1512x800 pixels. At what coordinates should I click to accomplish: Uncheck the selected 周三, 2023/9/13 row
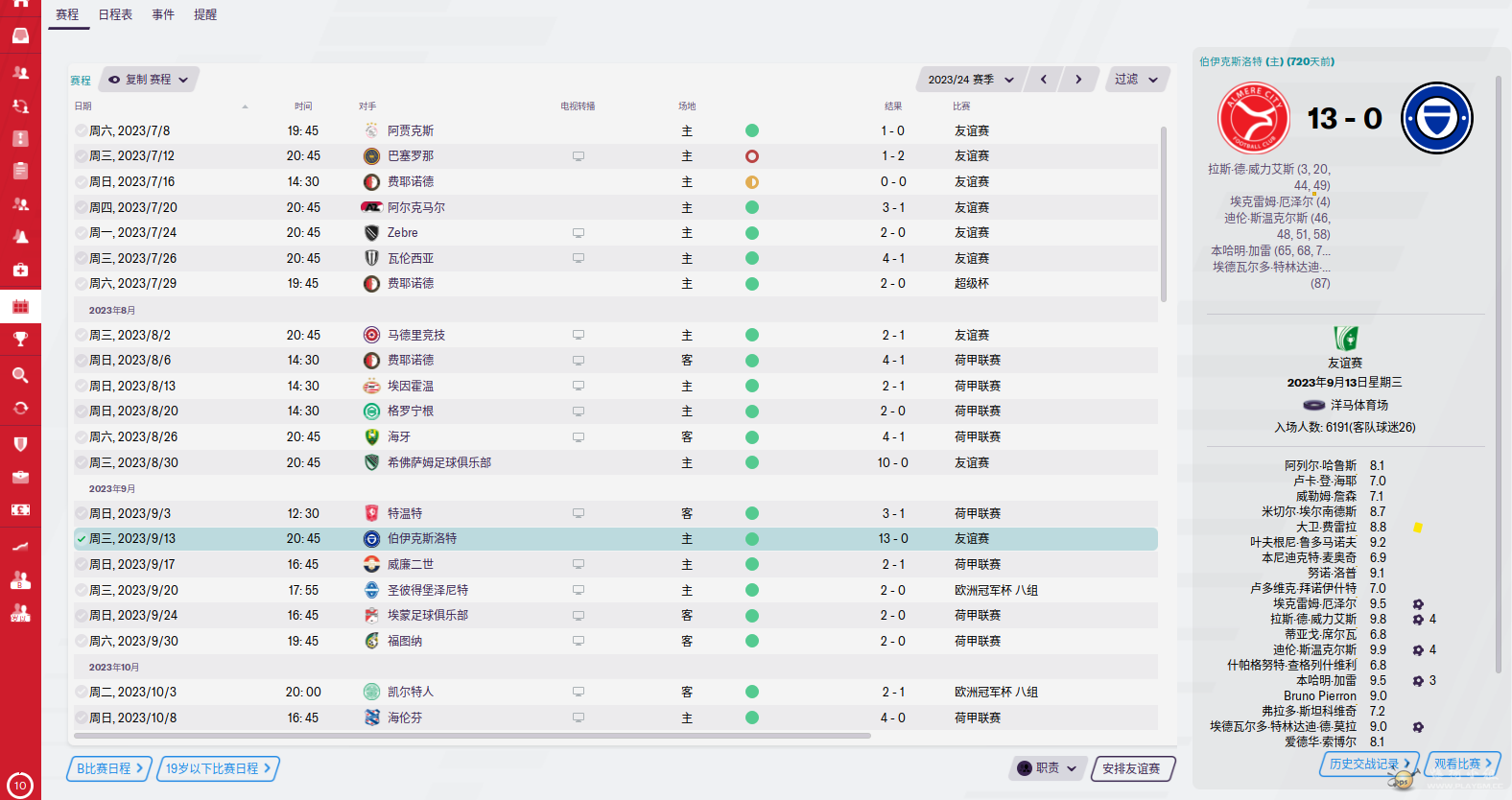coord(81,539)
